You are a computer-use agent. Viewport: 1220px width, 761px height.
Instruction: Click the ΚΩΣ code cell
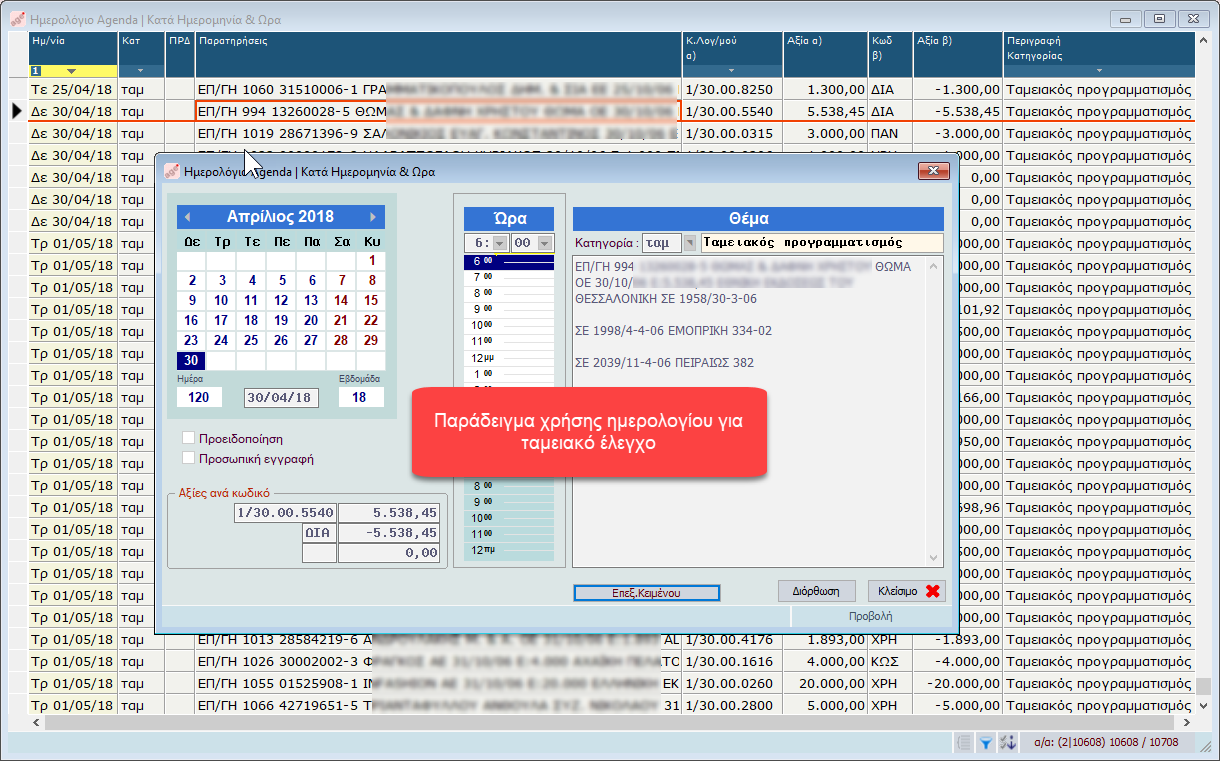889,661
